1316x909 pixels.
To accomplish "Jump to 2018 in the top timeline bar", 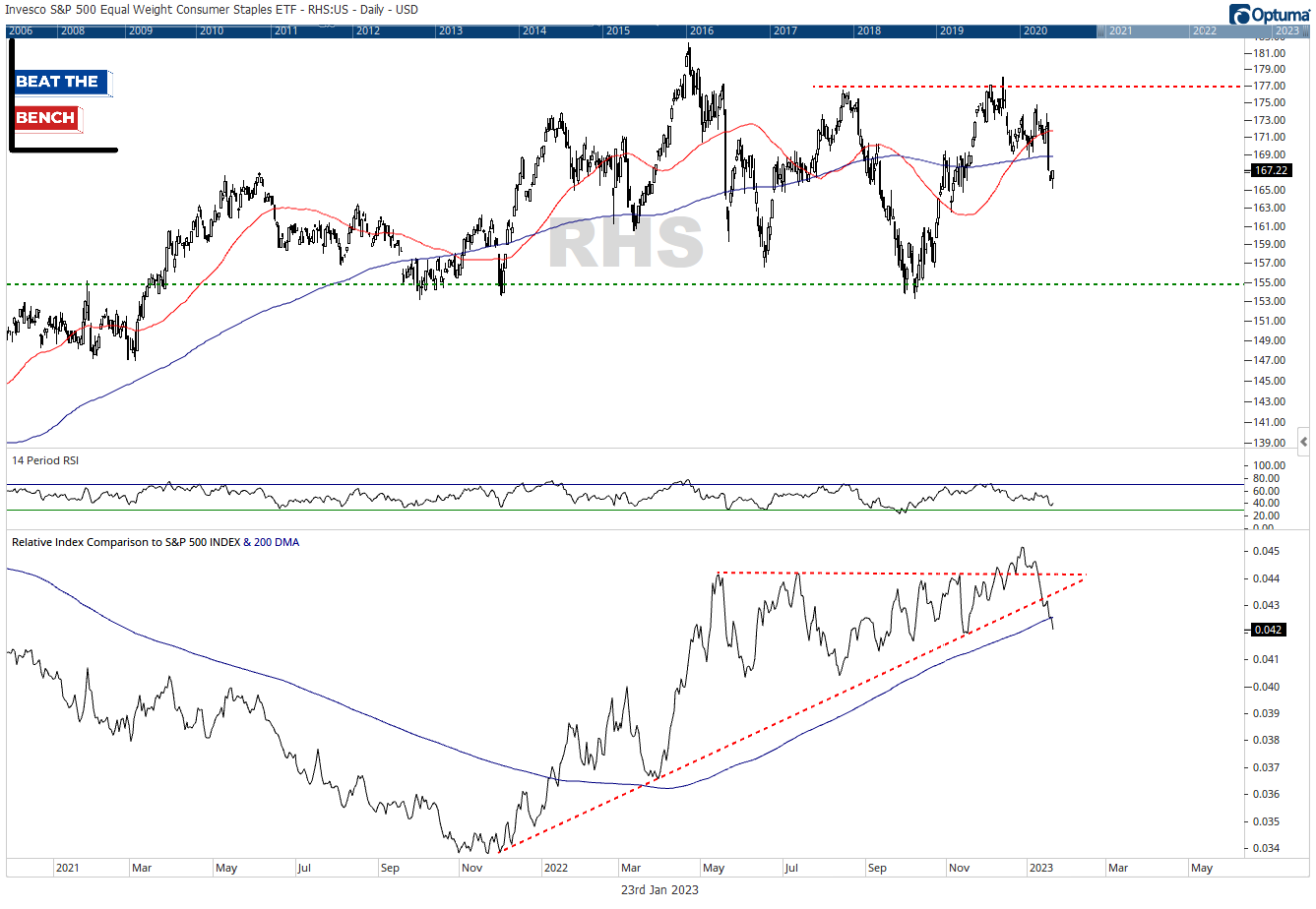I will click(869, 30).
